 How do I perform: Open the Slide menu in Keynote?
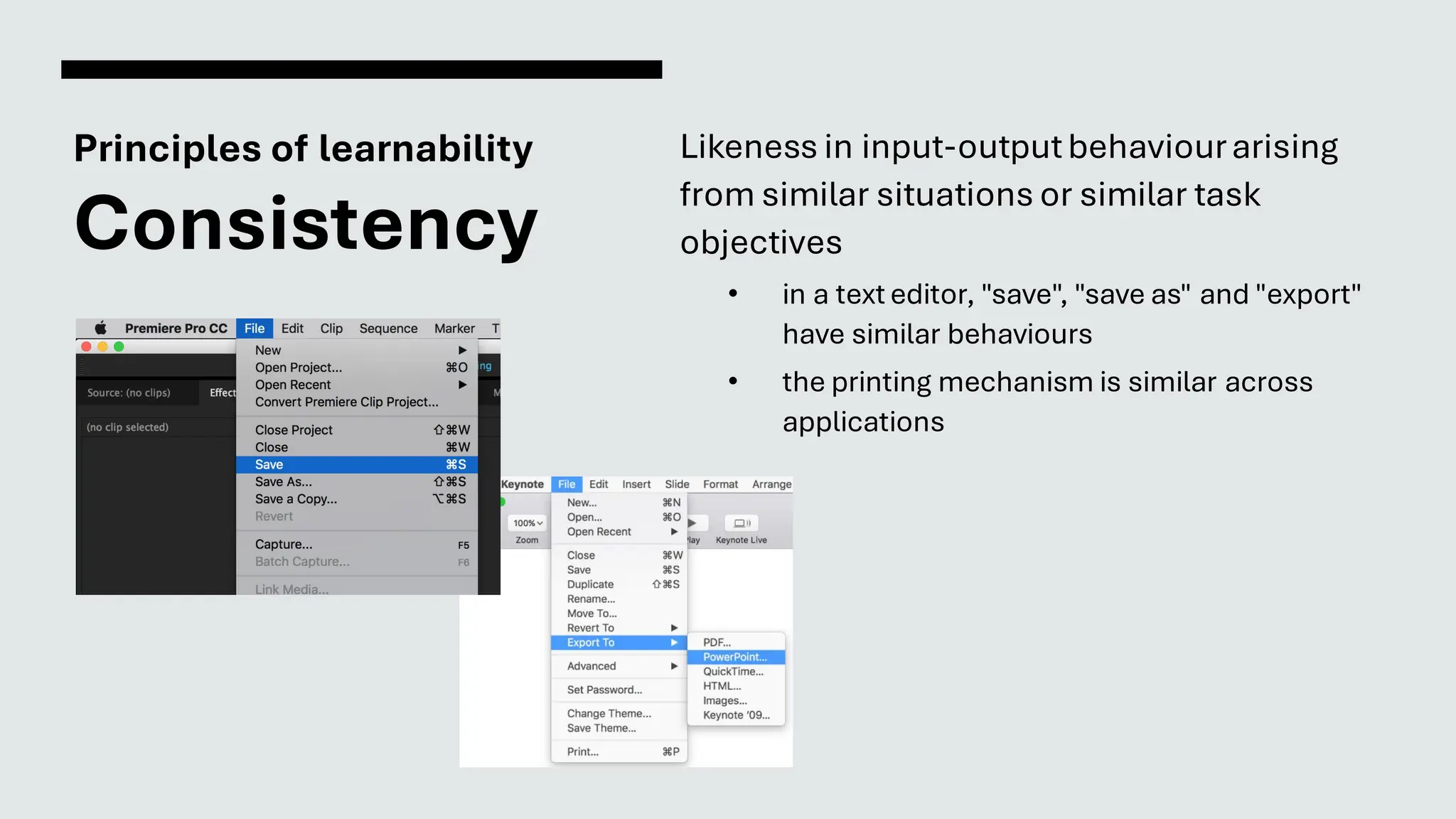(x=677, y=484)
